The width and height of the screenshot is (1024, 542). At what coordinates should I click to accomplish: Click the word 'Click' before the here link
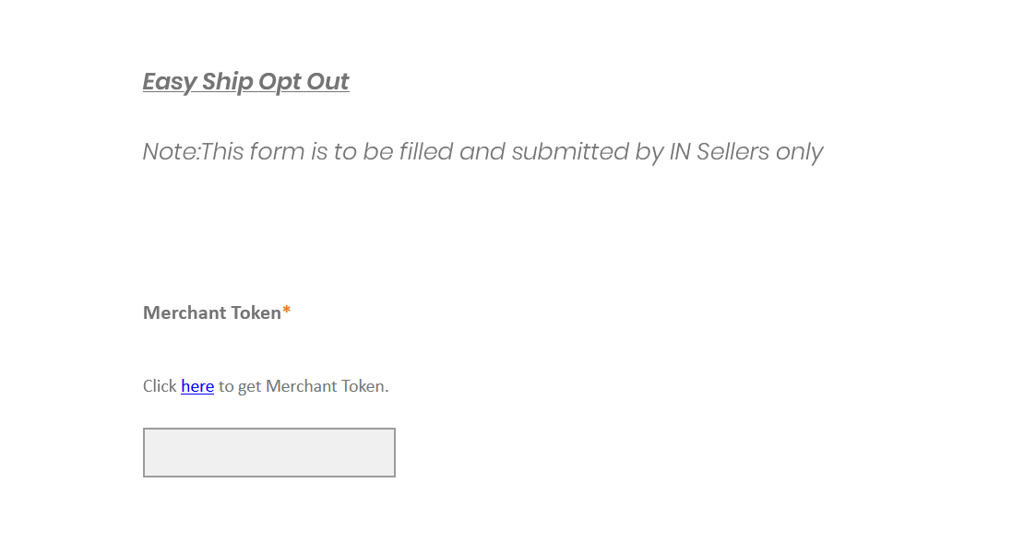tap(159, 386)
